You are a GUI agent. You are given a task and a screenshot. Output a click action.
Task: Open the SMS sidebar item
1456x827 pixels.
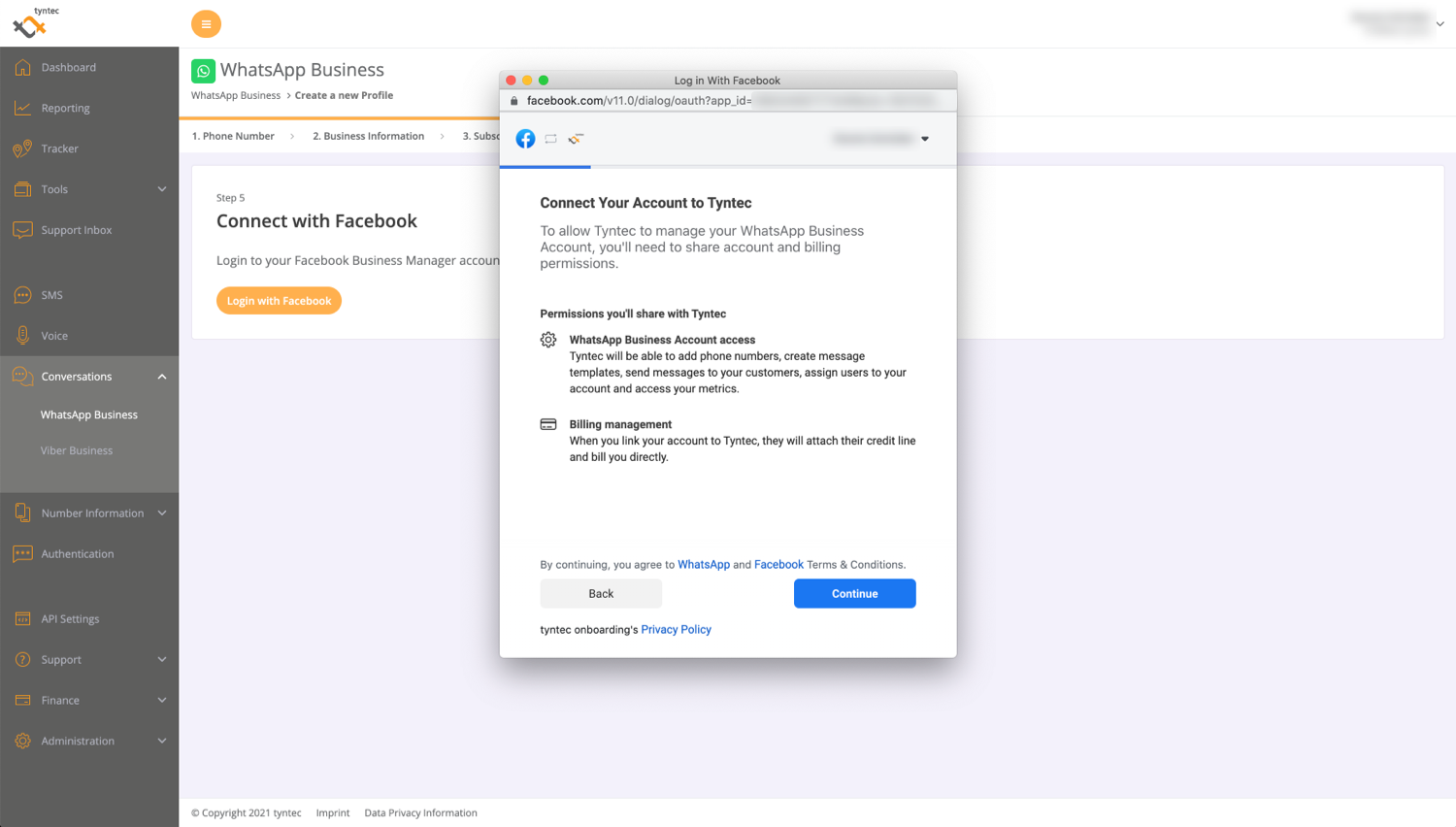[x=51, y=295]
